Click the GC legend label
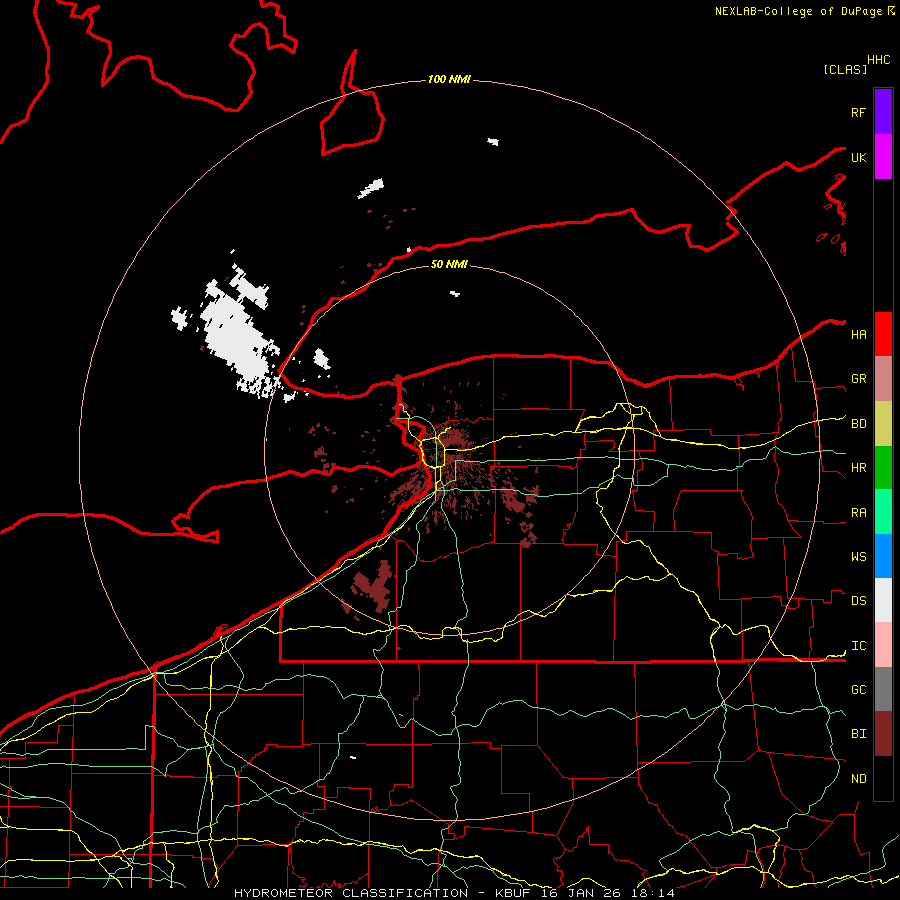The image size is (900, 900). (858, 690)
